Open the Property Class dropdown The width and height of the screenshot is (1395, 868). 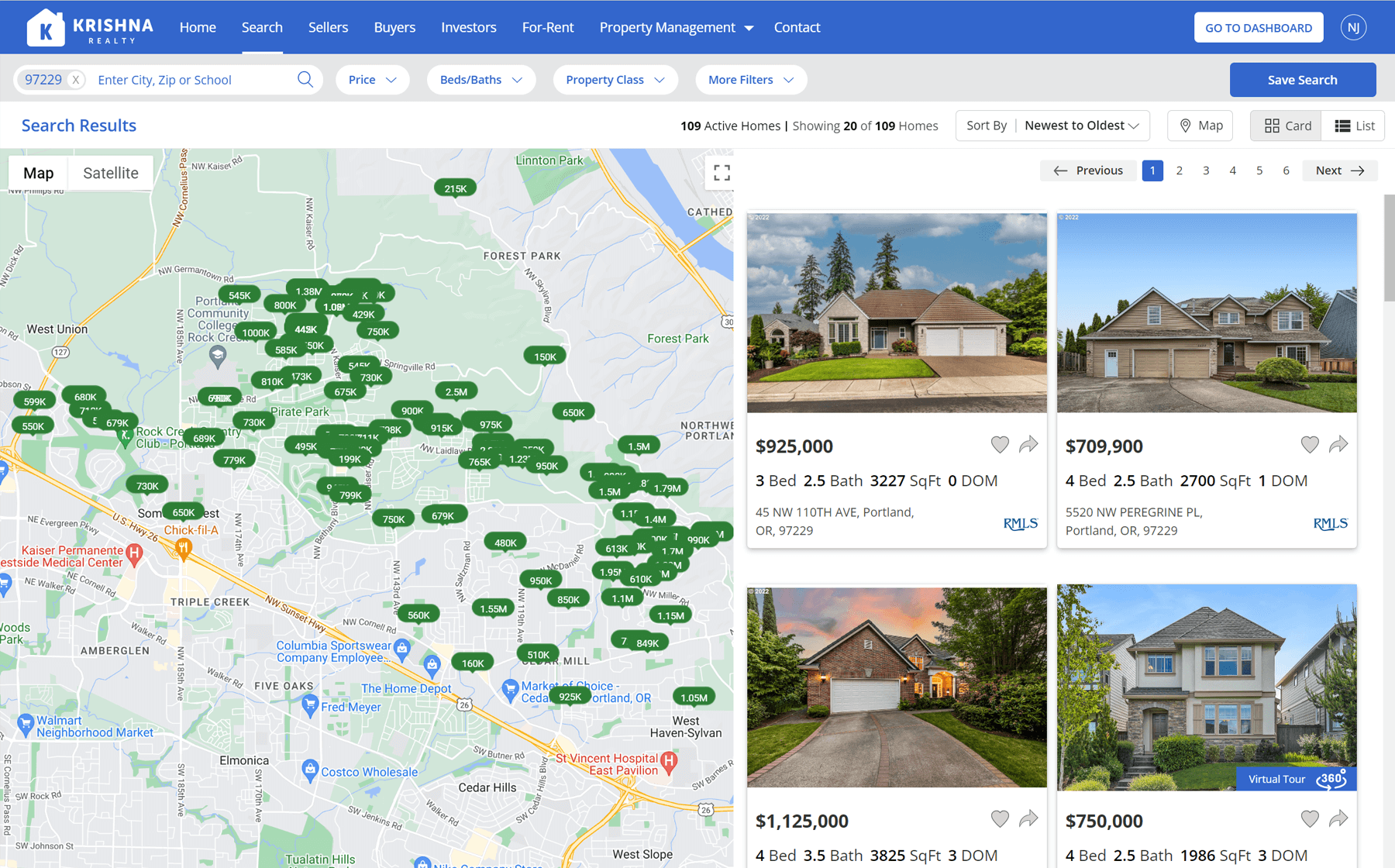(615, 80)
